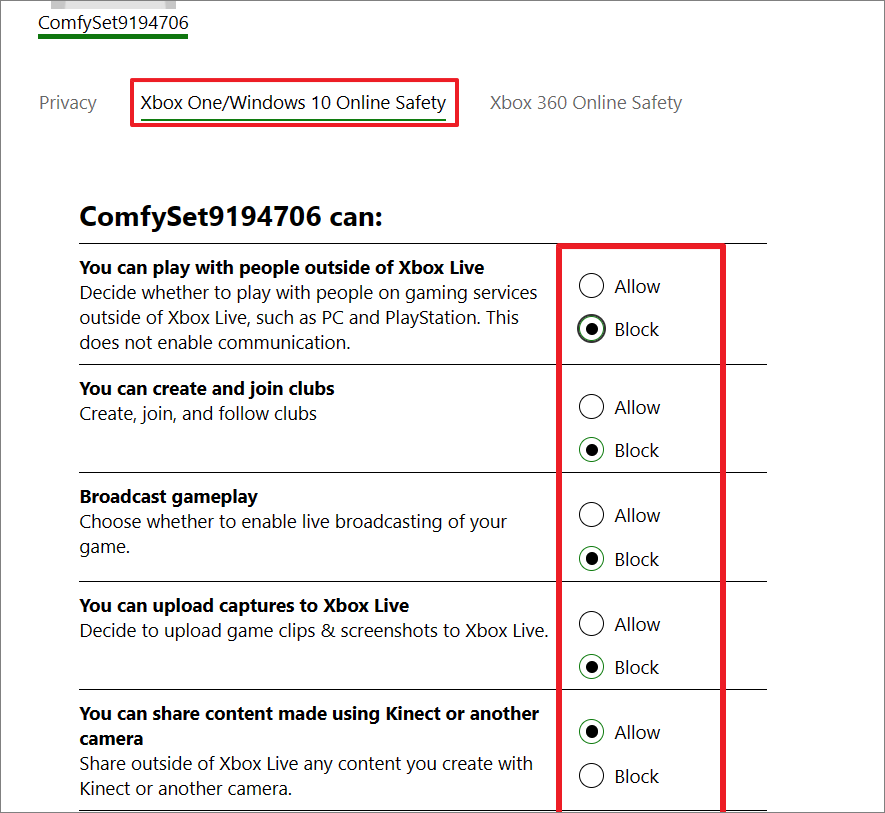Screen dimensions: 885x813
Task: Select Xbox One/Windows 10 Online Safety tab
Action: (293, 103)
